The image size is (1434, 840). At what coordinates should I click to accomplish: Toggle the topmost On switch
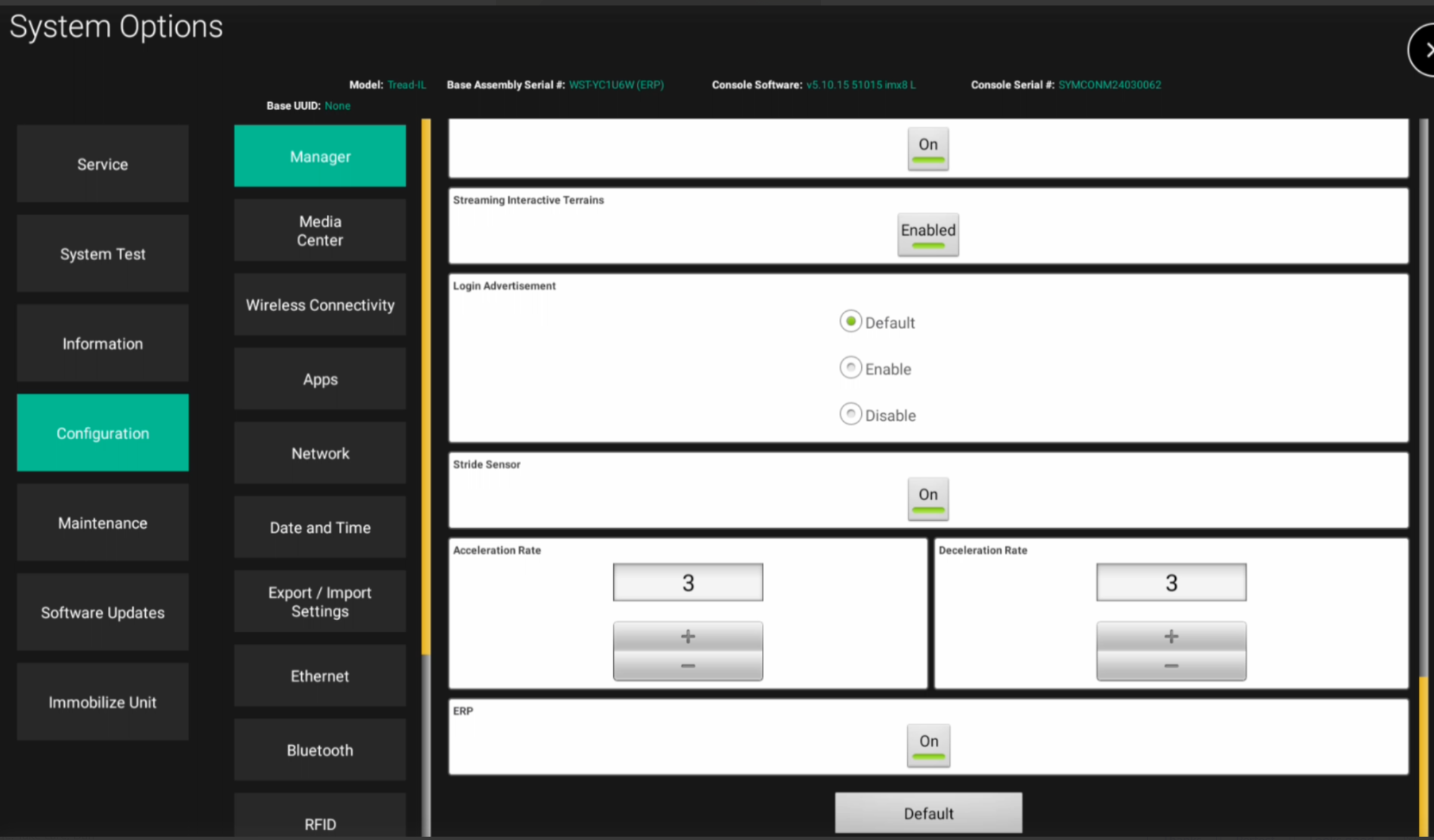click(x=927, y=149)
